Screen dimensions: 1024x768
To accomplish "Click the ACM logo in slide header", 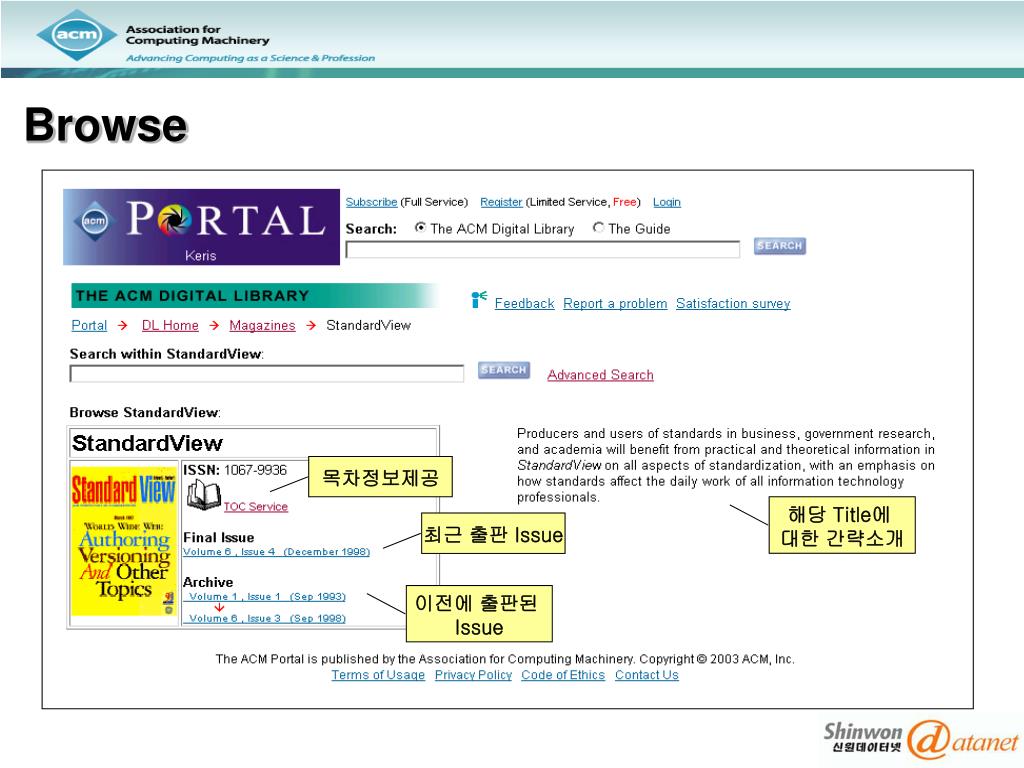I will pos(78,34).
